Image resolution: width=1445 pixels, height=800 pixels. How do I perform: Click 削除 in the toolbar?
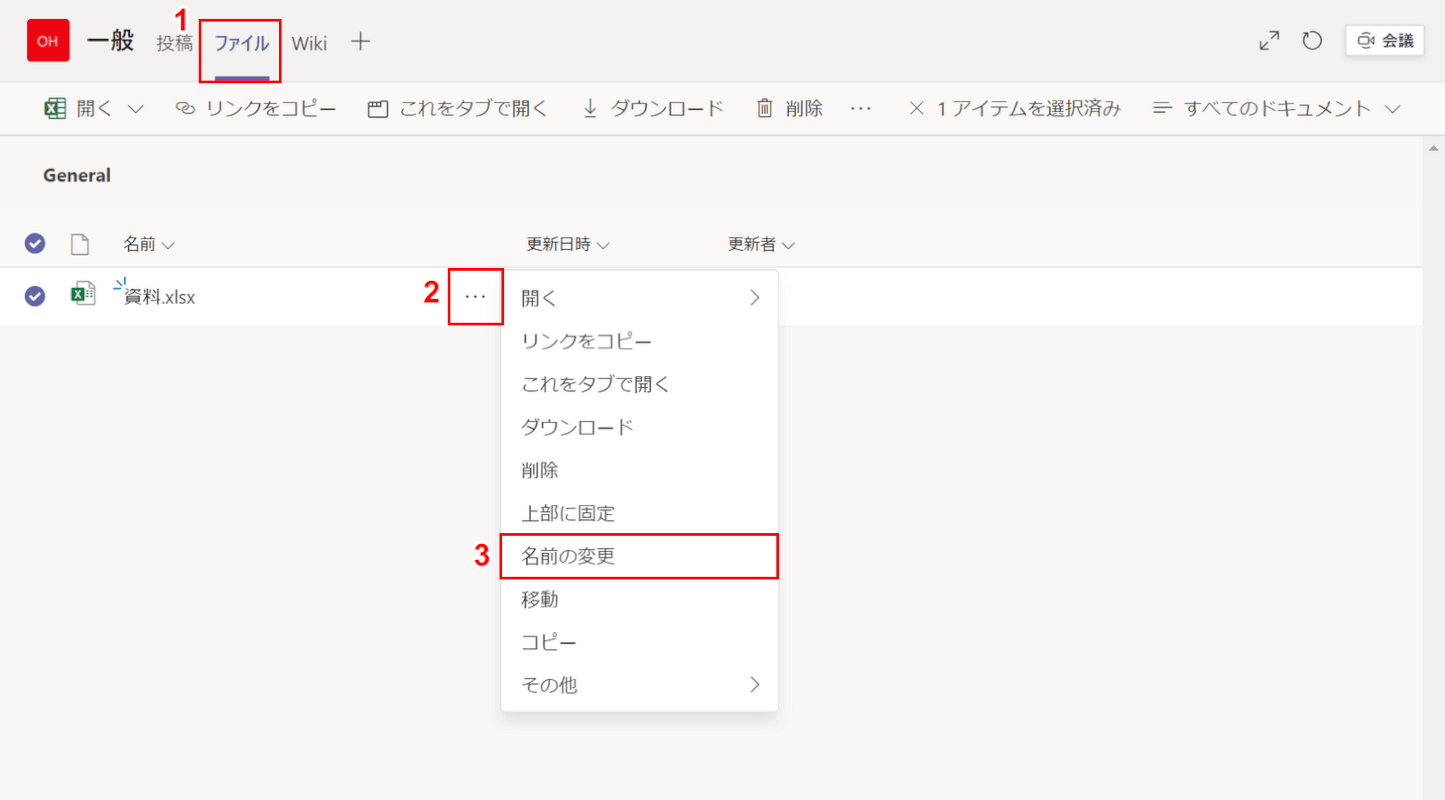coord(790,109)
